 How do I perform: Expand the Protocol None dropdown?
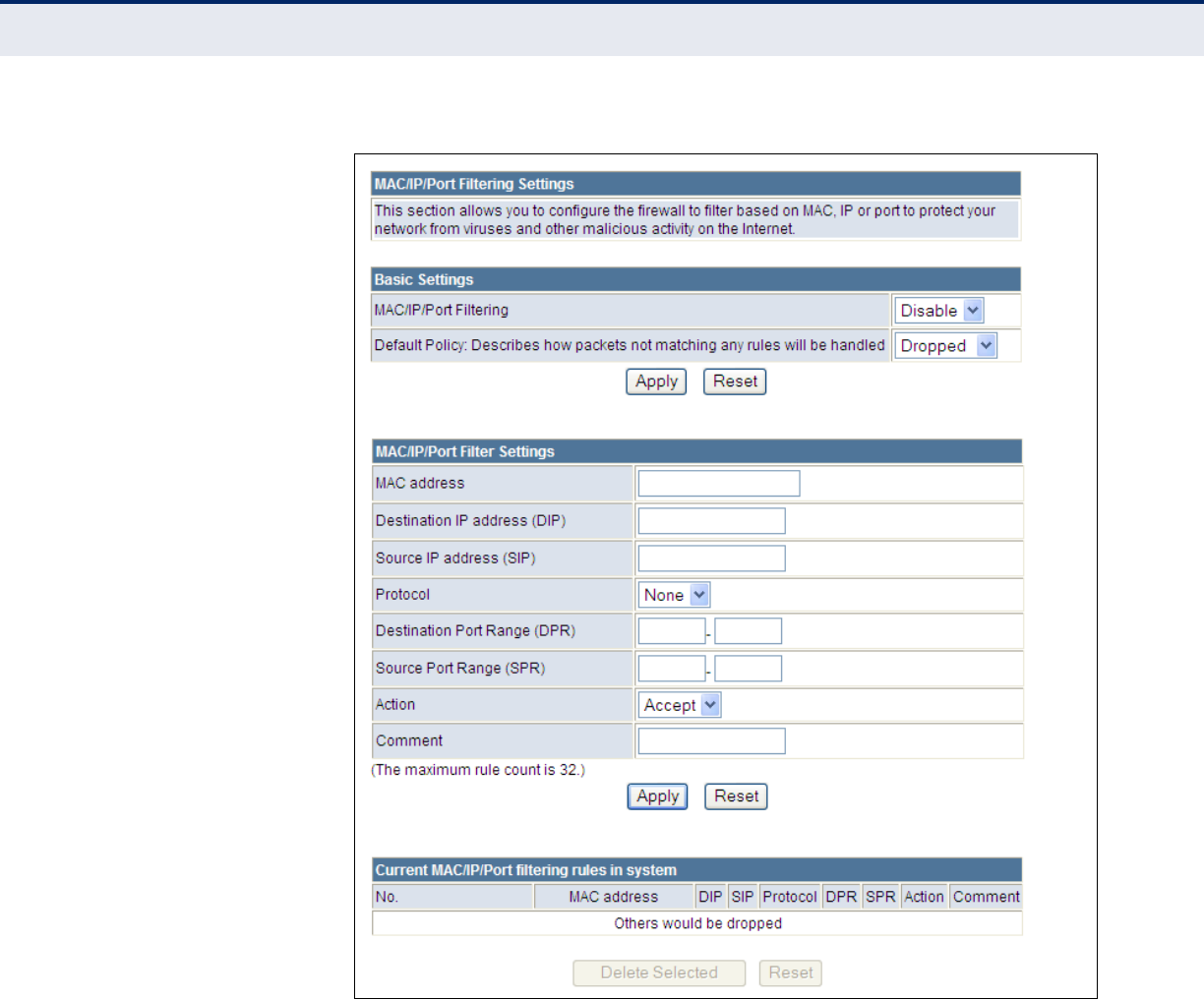click(675, 595)
